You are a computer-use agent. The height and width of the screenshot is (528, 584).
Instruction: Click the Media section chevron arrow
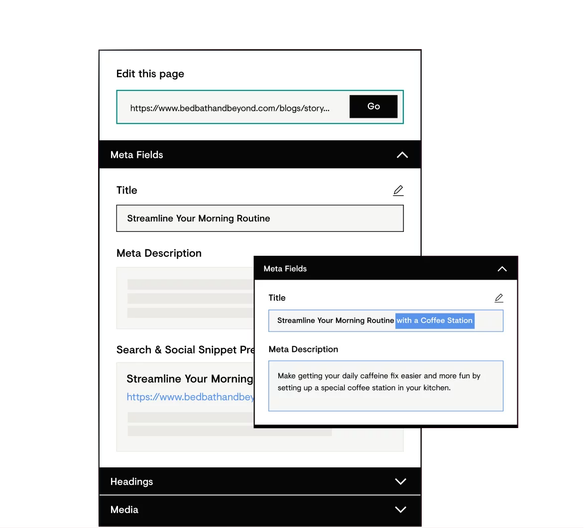400,509
